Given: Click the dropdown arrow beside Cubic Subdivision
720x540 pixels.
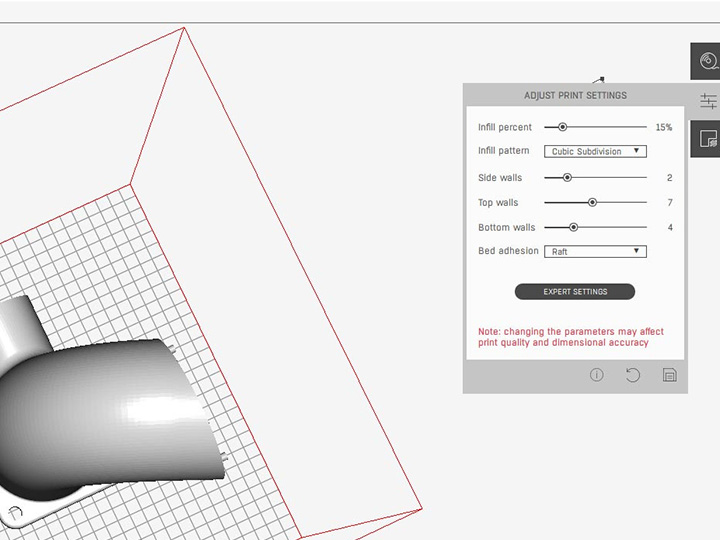Looking at the screenshot, I should pos(636,152).
